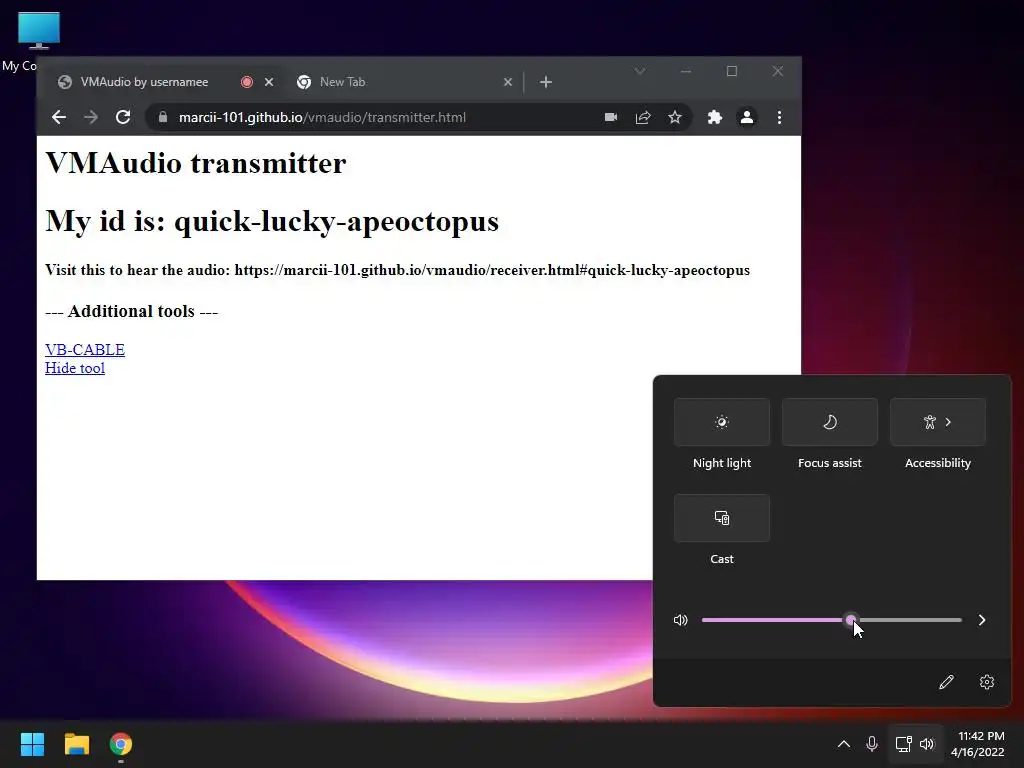
Task: Click network icon in system tray
Action: [x=903, y=744]
